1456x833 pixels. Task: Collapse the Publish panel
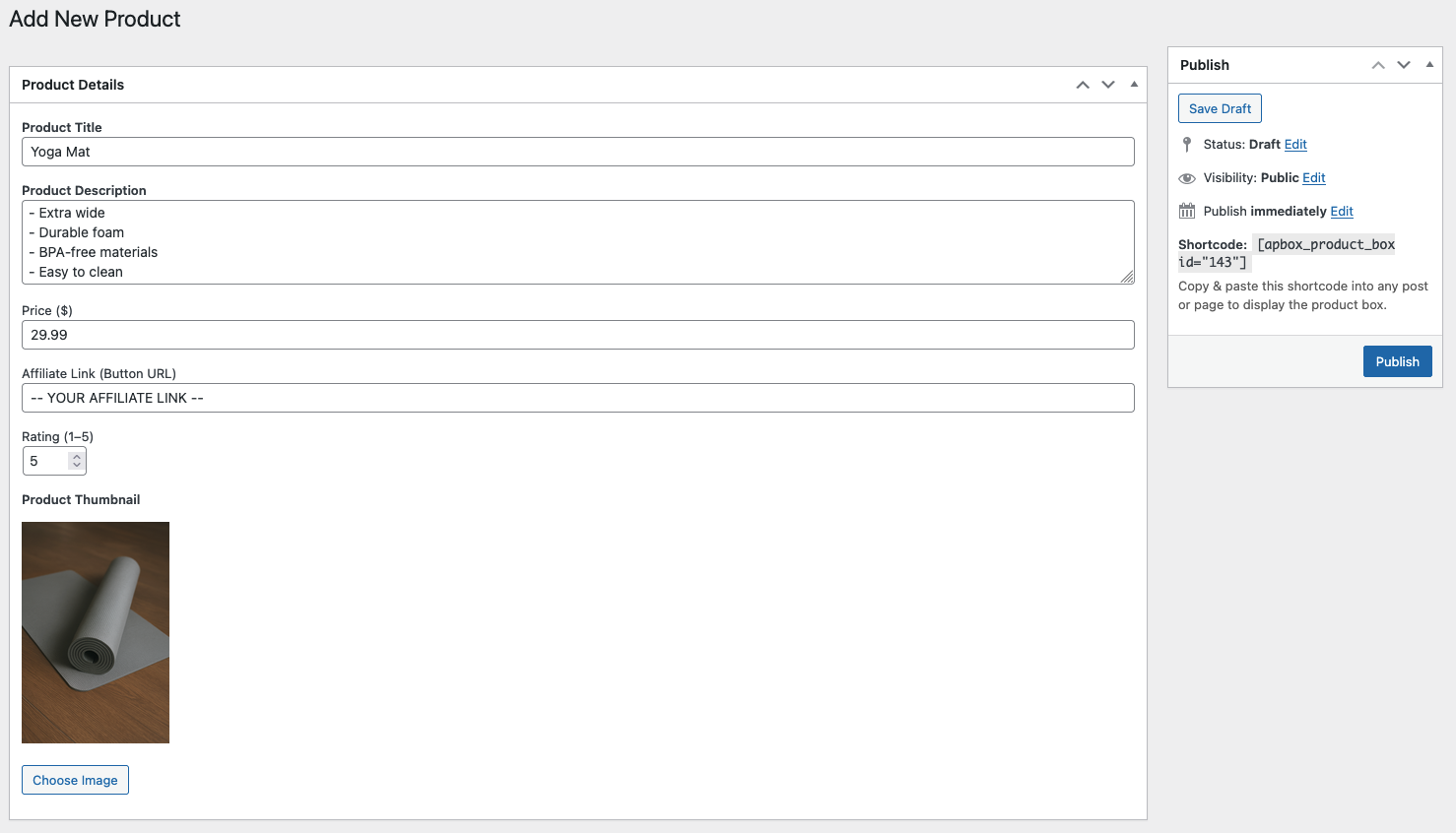pyautogui.click(x=1429, y=65)
